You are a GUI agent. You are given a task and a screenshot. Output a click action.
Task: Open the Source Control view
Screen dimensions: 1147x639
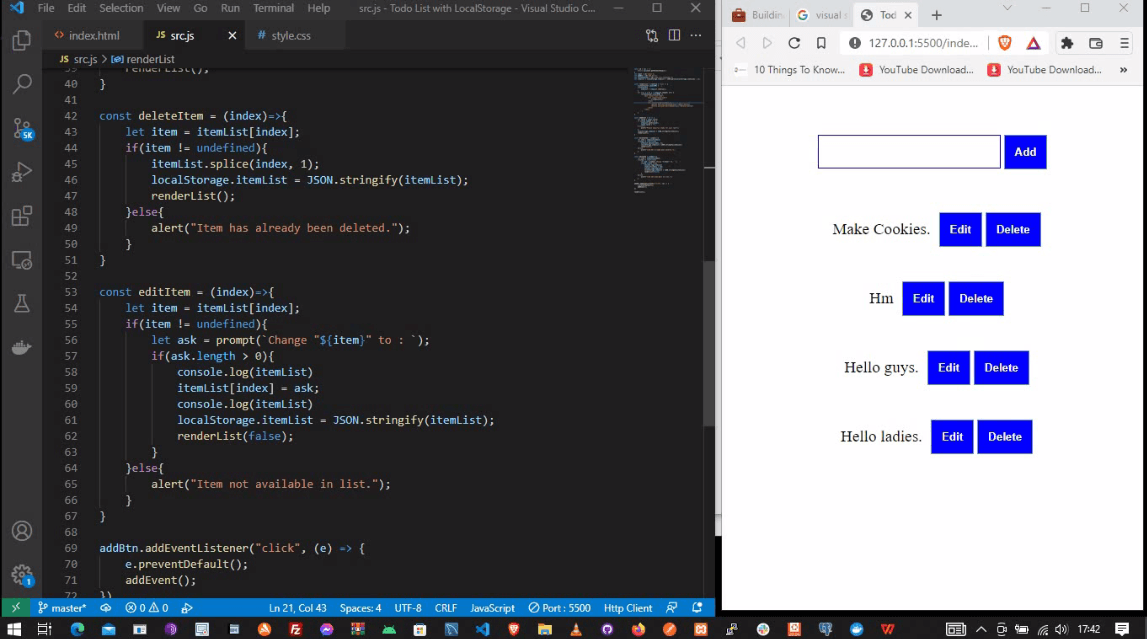(x=21, y=128)
